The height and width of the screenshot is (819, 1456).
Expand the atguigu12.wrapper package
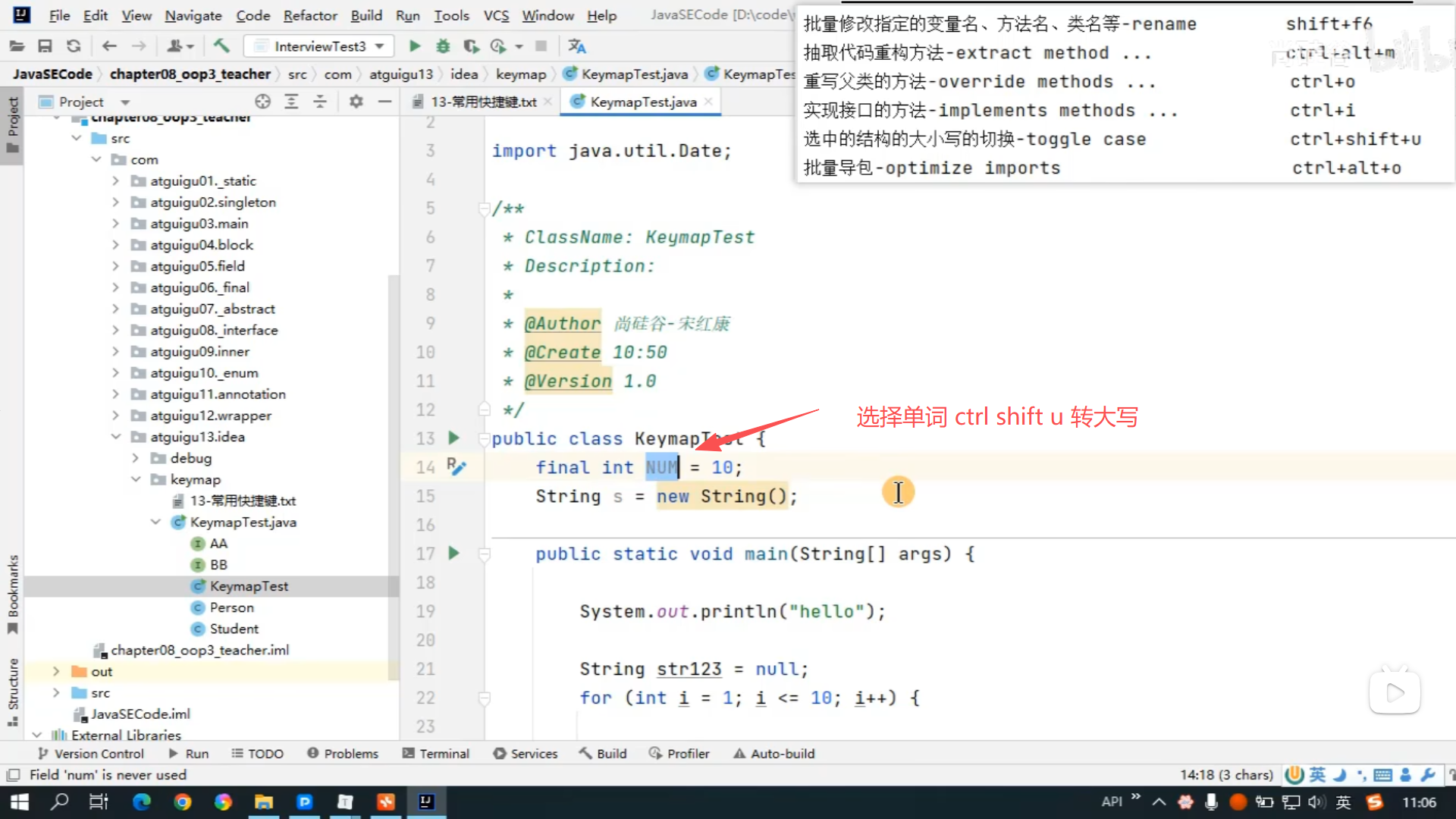tap(115, 416)
